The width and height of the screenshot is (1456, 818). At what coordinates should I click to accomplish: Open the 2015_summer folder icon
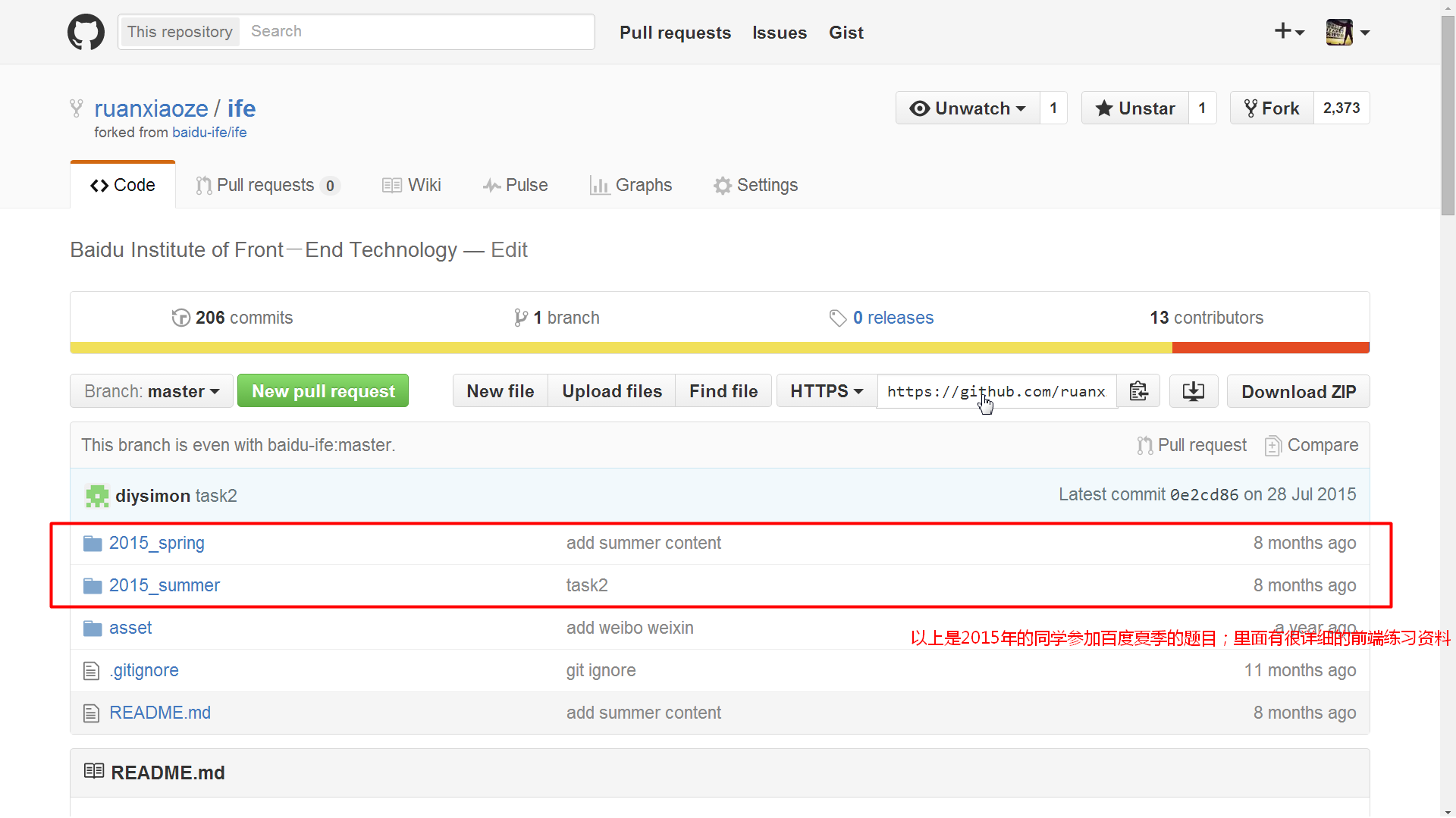[93, 586]
